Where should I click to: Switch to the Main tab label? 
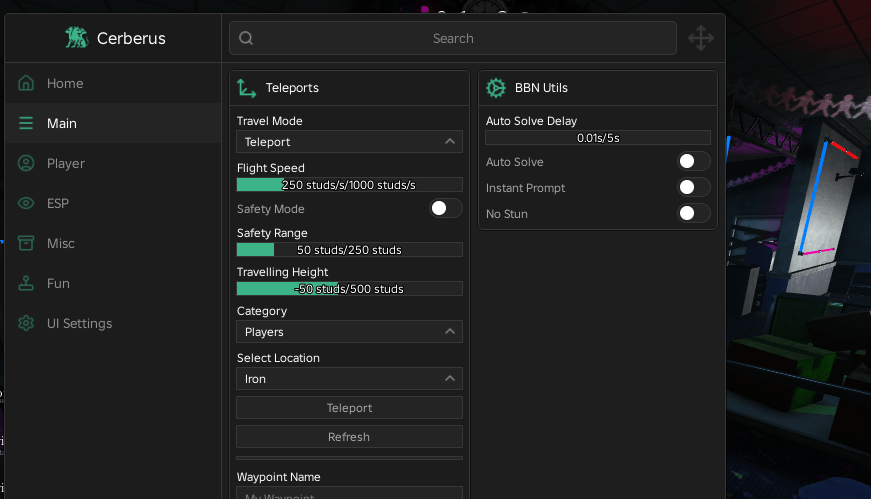tap(62, 123)
